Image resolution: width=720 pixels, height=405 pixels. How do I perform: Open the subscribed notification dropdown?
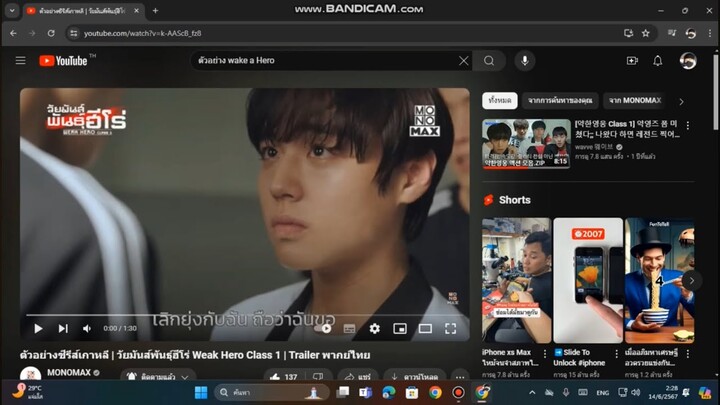(x=158, y=377)
